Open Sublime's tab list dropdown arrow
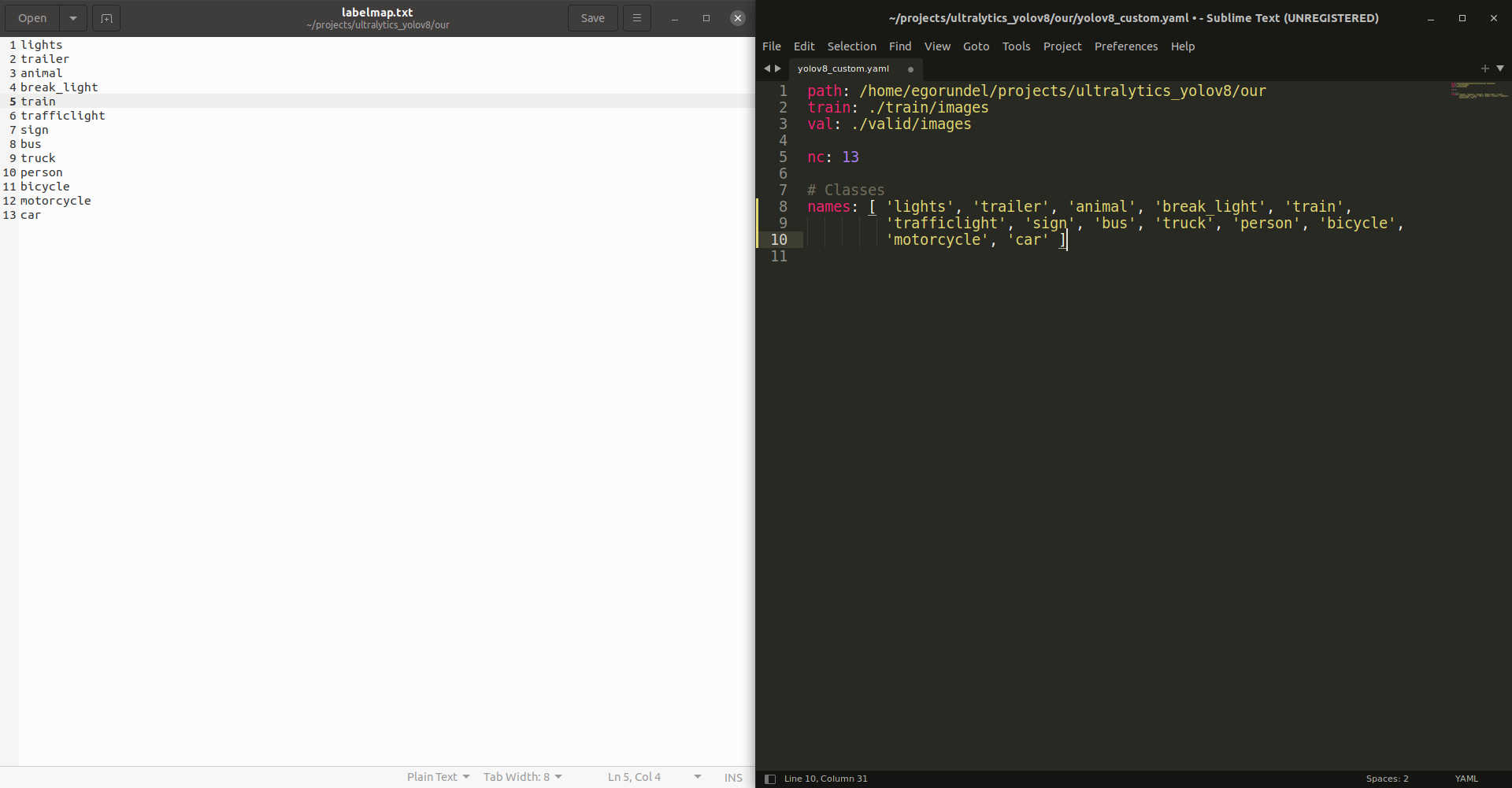Image resolution: width=1512 pixels, height=788 pixels. click(x=1500, y=68)
